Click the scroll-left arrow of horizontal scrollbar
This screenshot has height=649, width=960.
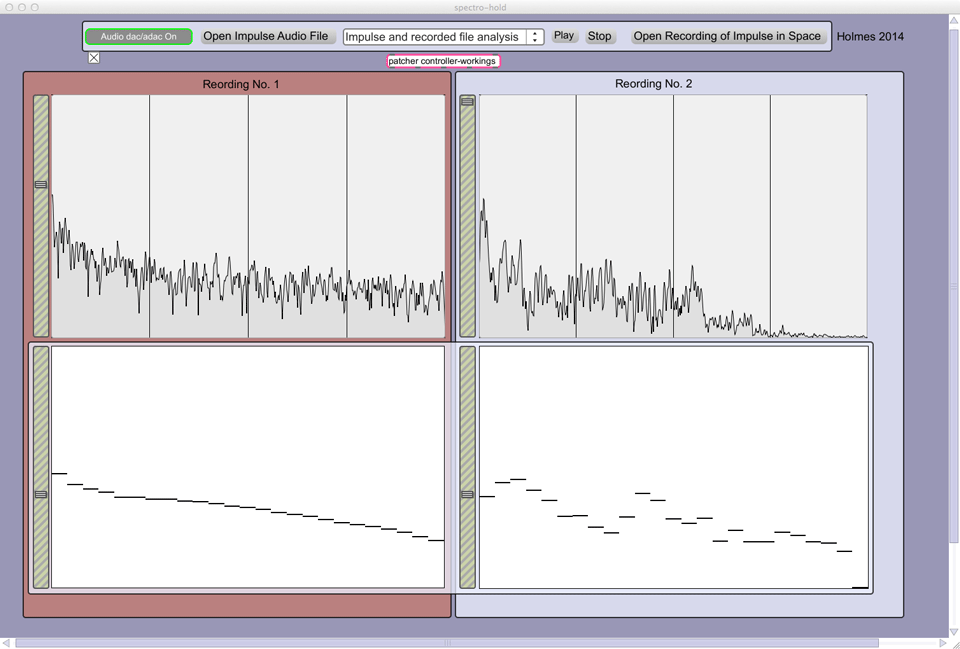pyautogui.click(x=6, y=643)
